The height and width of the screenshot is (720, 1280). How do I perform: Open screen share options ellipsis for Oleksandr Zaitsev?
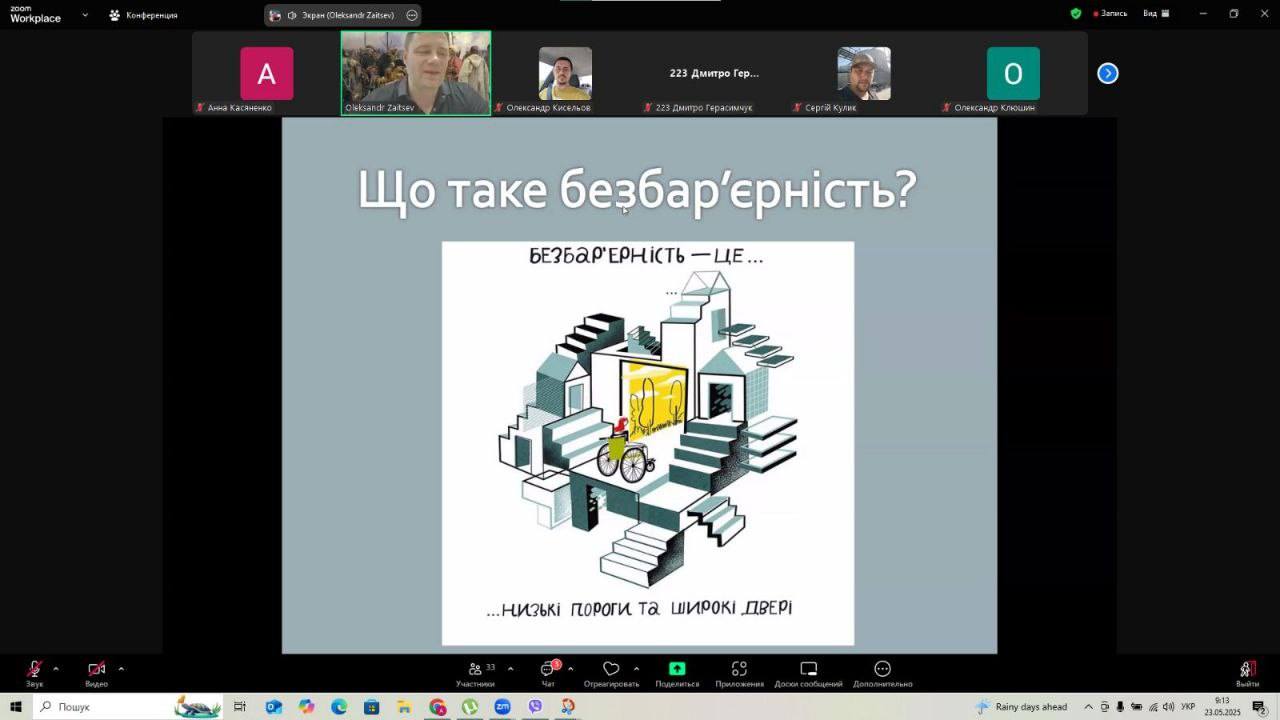pos(411,15)
